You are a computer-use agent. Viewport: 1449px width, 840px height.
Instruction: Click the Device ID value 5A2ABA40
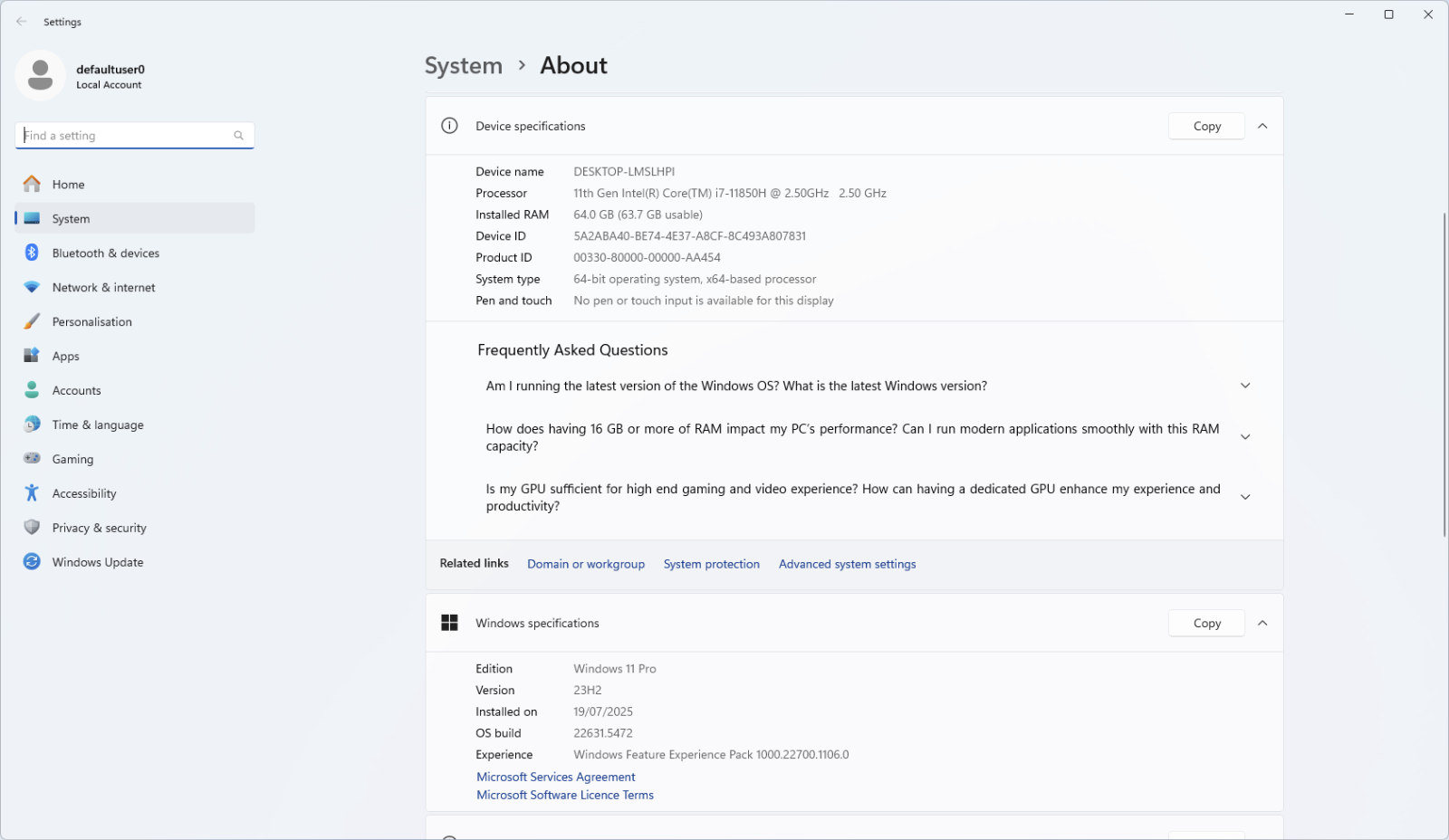[689, 236]
